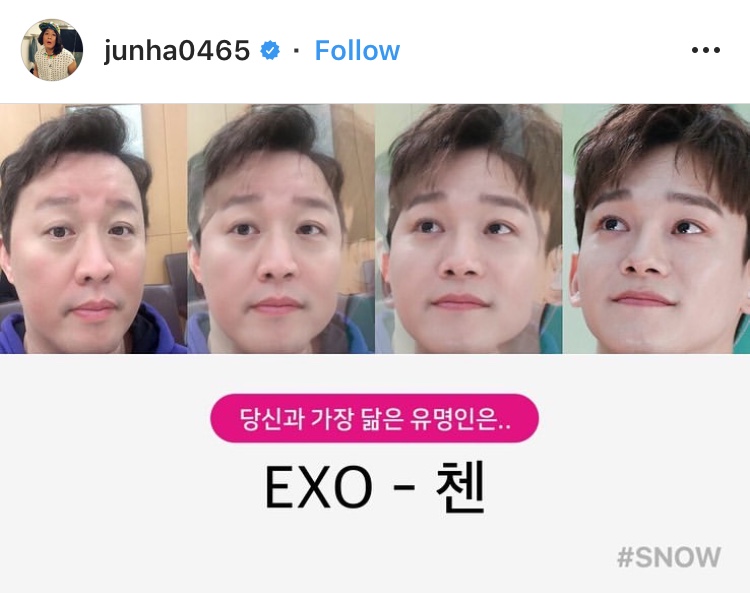
Task: Click the pink 당신과 가장 닮은 유명인은 label
Action: click(x=375, y=418)
